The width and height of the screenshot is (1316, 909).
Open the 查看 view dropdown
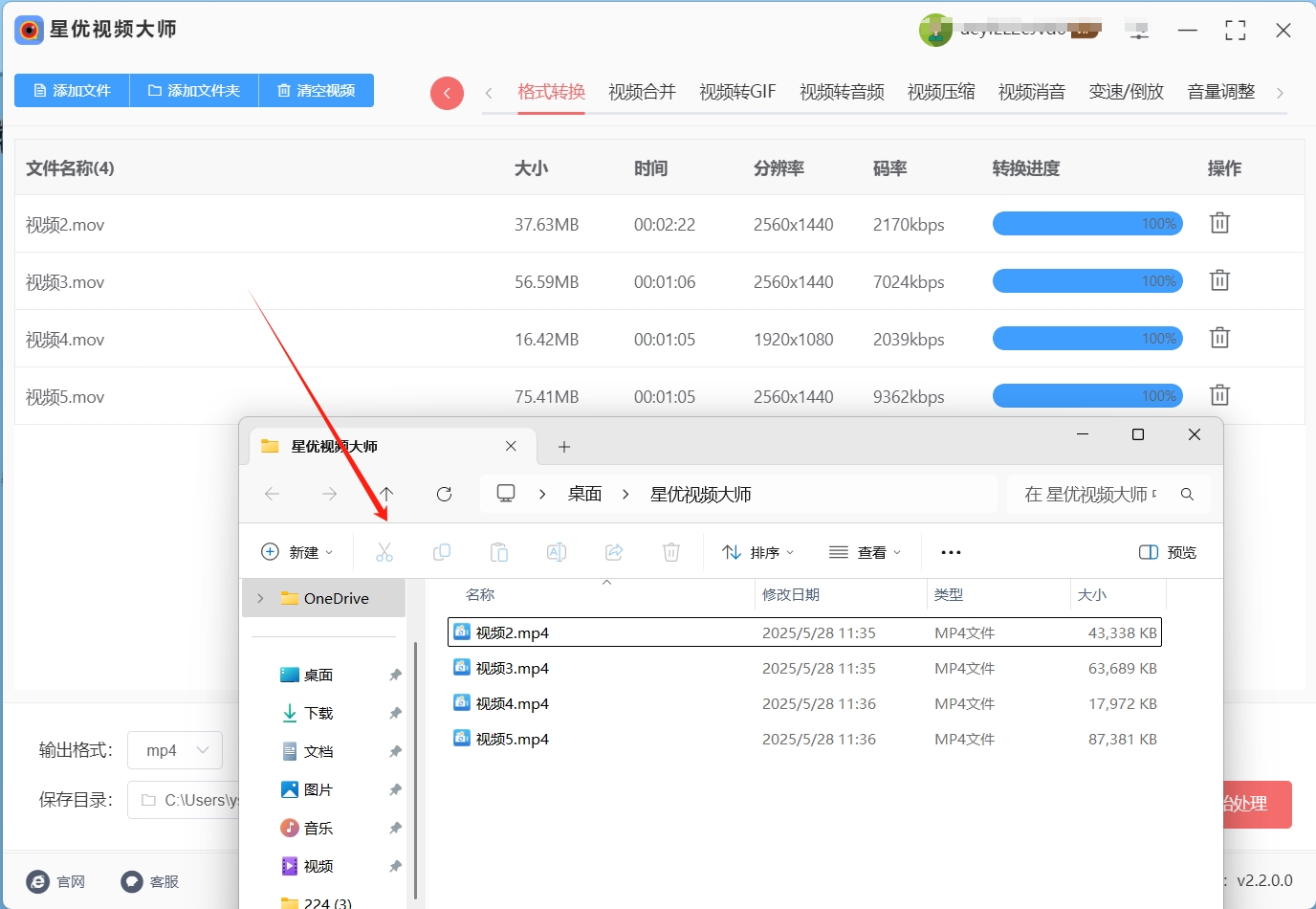[x=866, y=552]
